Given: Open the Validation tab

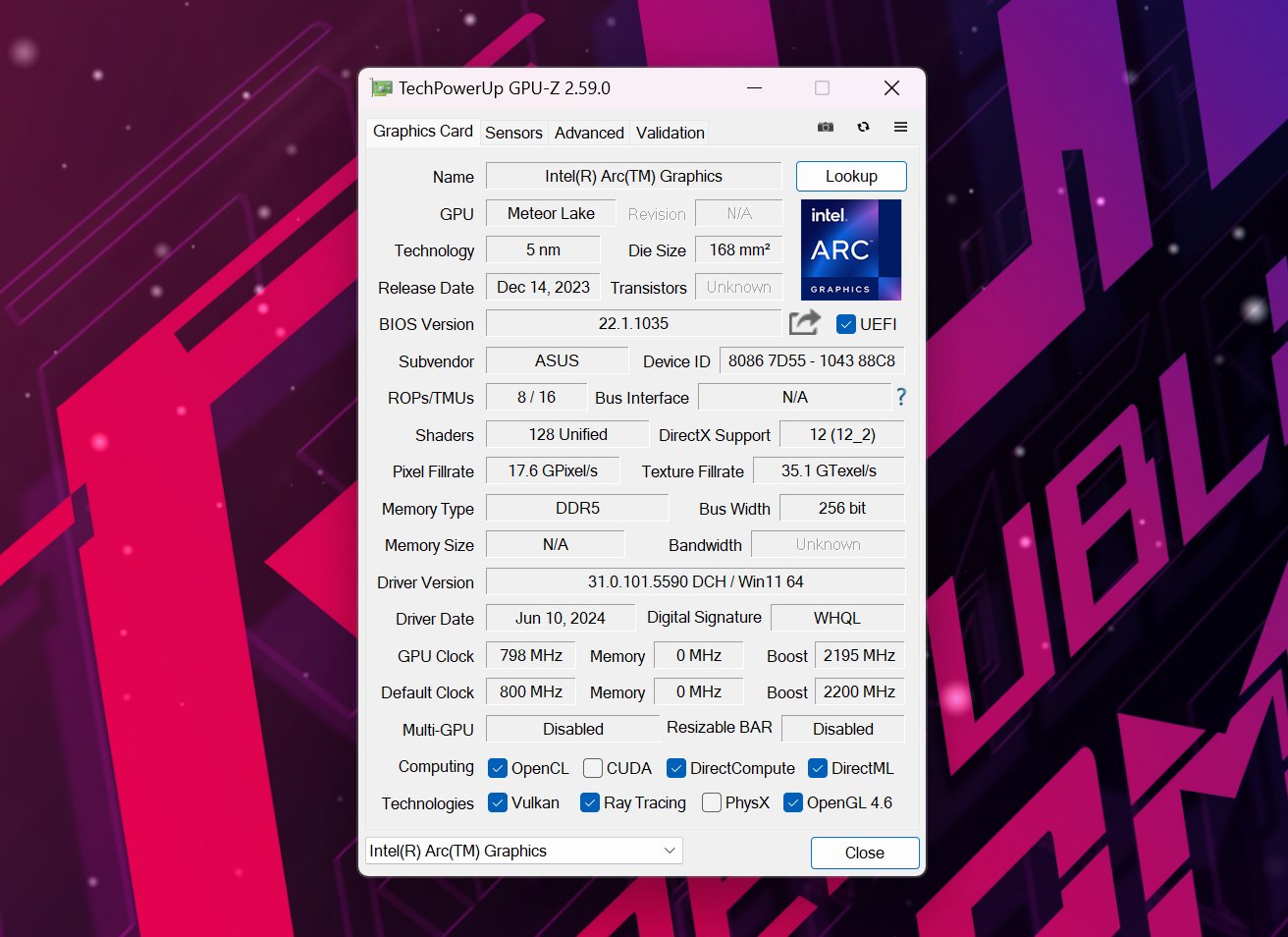Looking at the screenshot, I should point(671,133).
